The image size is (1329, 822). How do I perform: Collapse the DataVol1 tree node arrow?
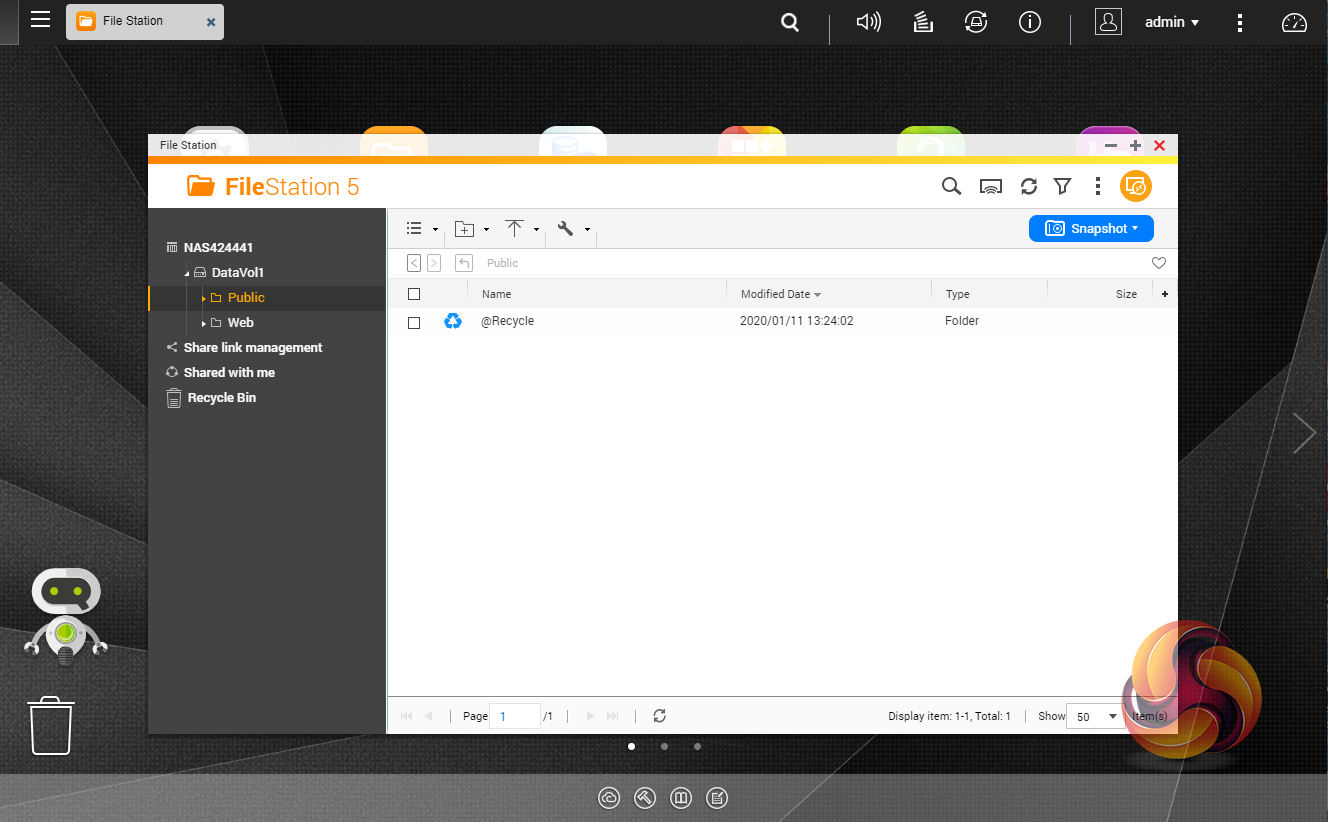(187, 273)
